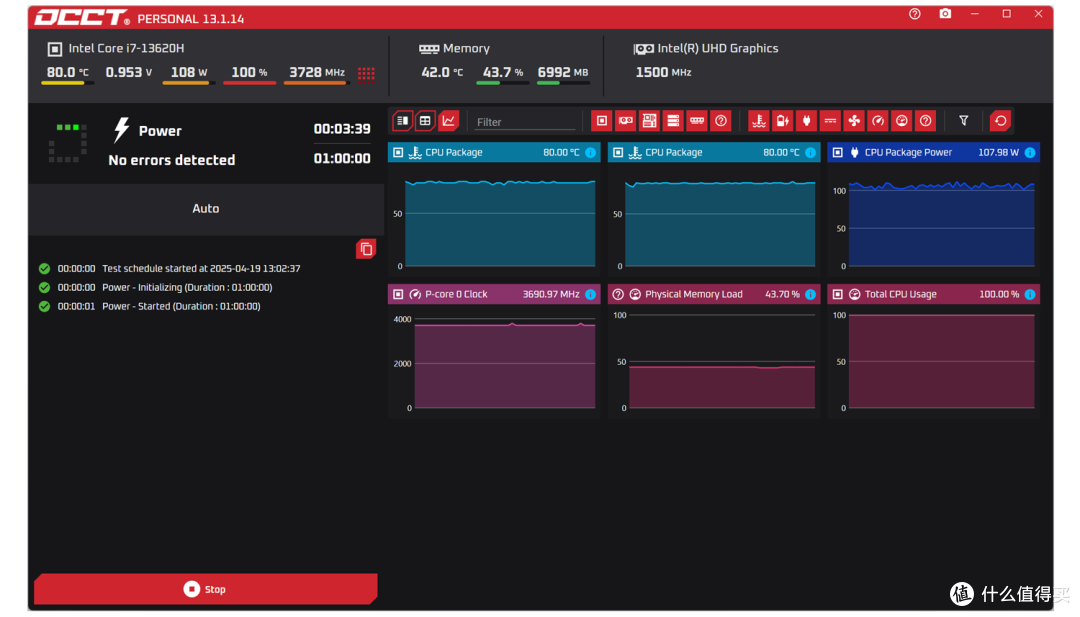
Task: Click the 0.953 V voltage reading
Action: (x=129, y=72)
